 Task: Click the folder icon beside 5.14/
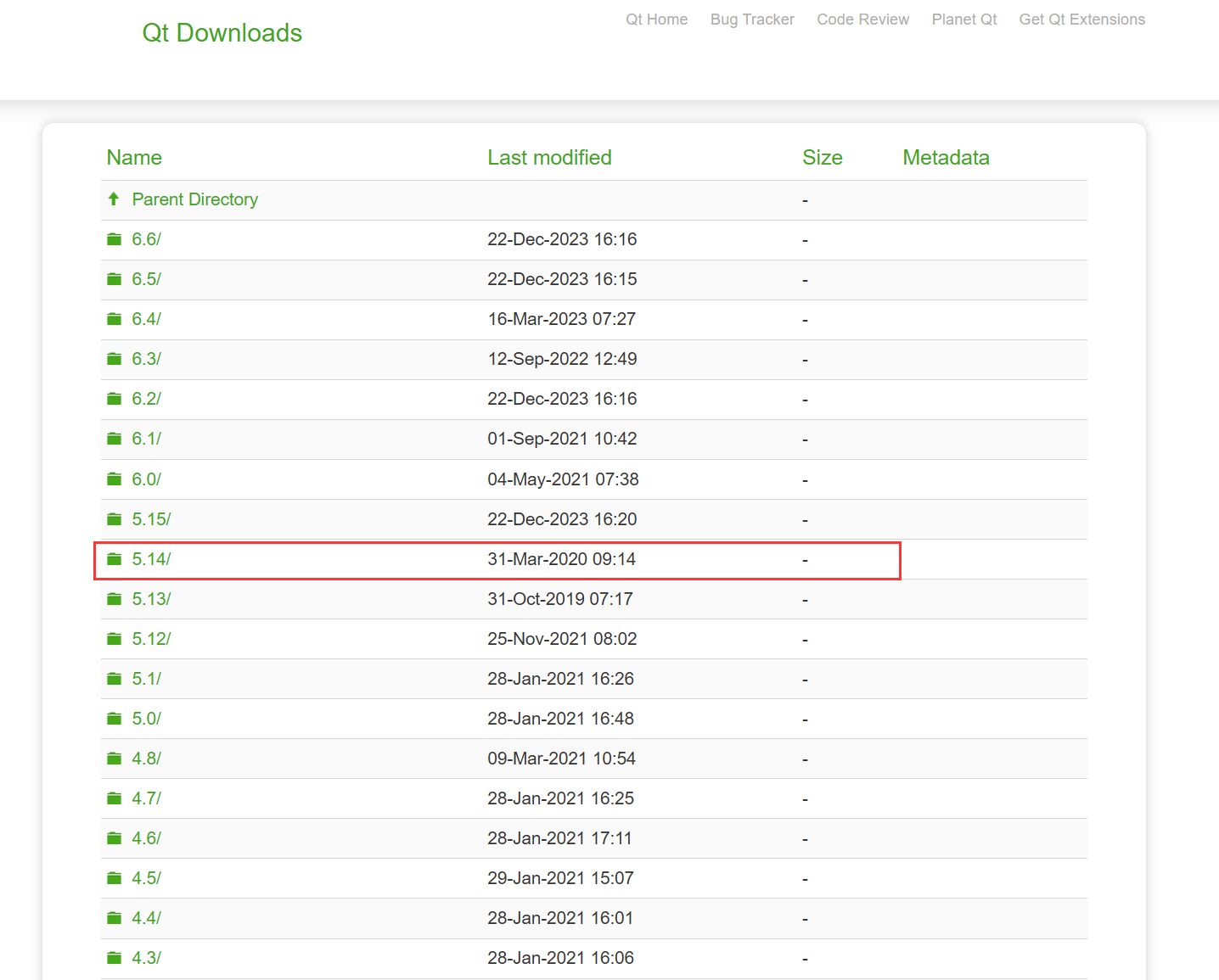coord(114,559)
